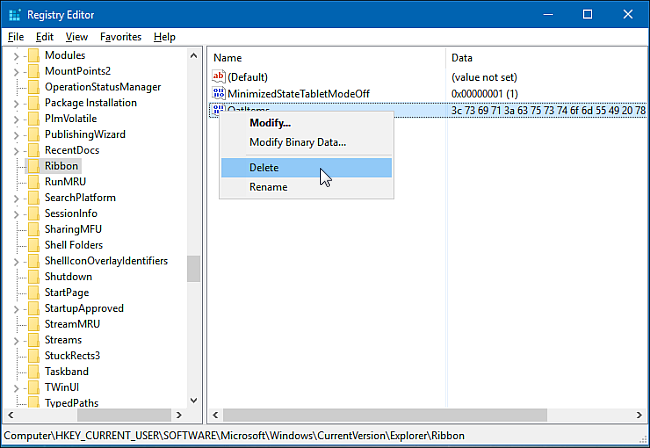The width and height of the screenshot is (650, 448).
Task: Click the PublishingWizard folder icon
Action: (34, 135)
